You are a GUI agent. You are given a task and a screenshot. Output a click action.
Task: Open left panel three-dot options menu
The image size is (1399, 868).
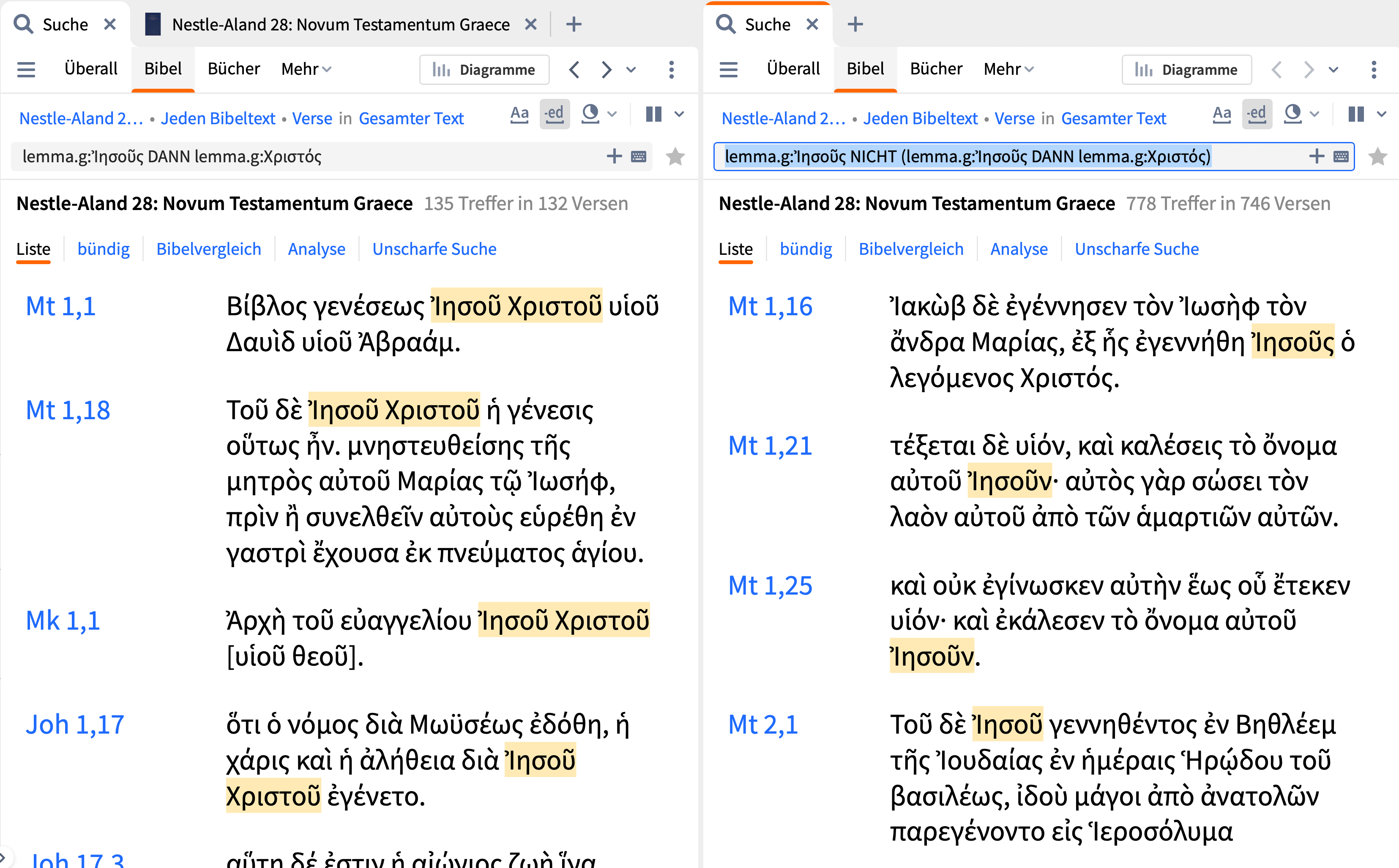(x=672, y=69)
